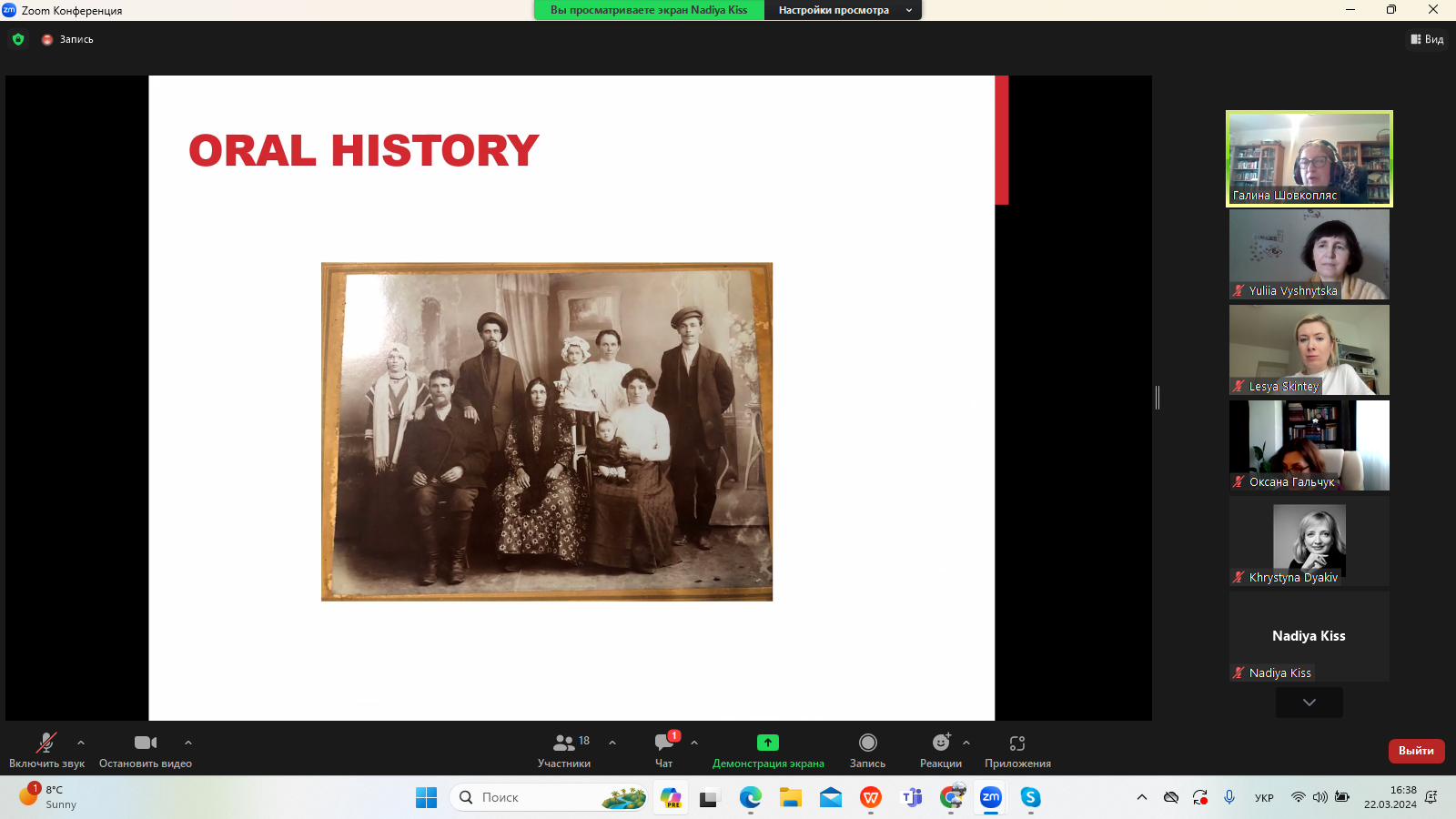Expand audio settings arrow beside microphone
This screenshot has width=1456, height=819.
pos(81,743)
